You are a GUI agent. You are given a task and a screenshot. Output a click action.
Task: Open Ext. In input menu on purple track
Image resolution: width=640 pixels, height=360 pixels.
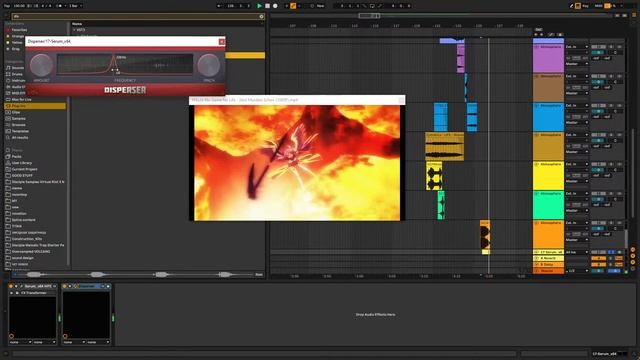(x=577, y=47)
